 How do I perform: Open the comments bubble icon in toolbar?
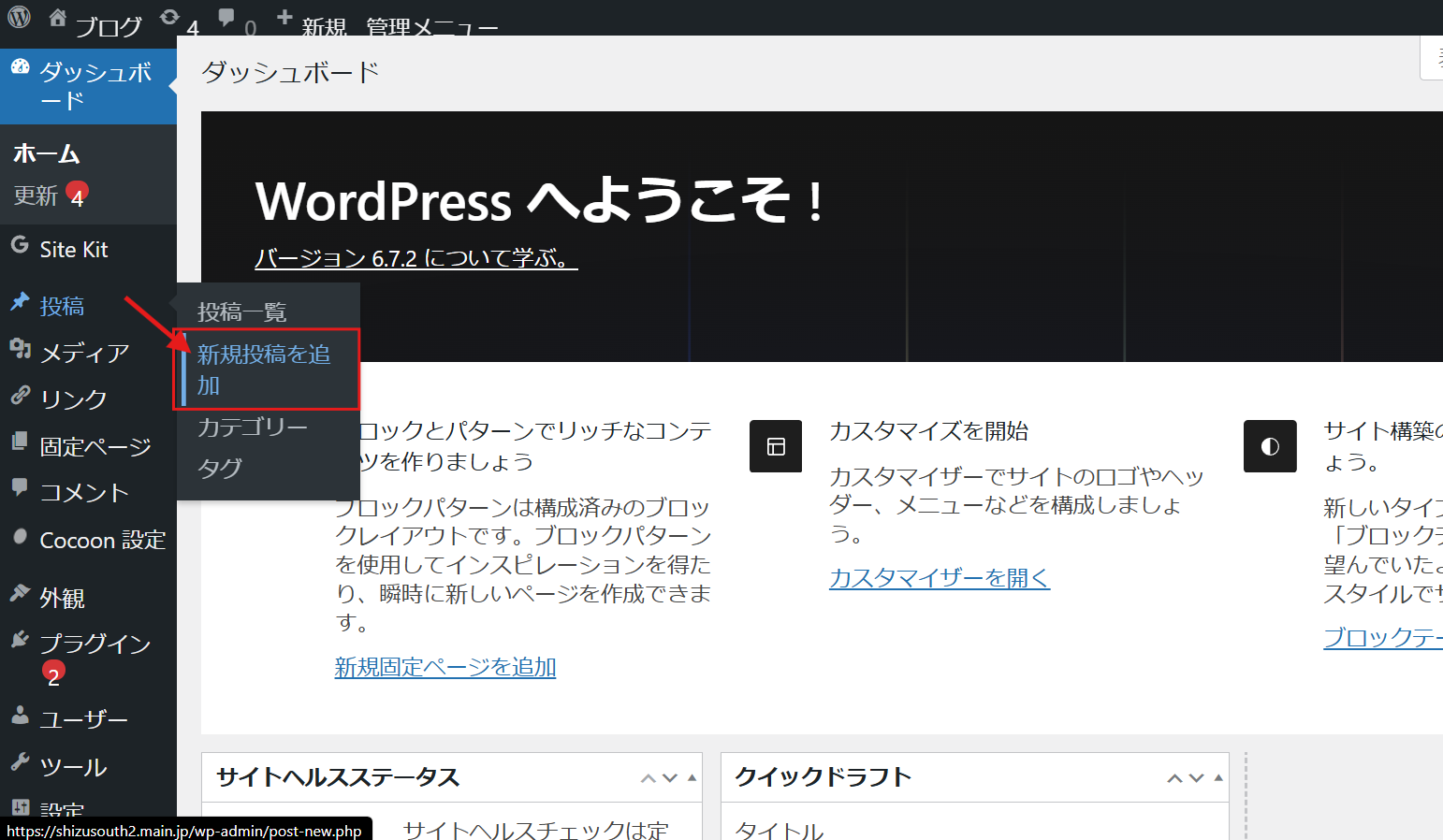click(x=226, y=18)
